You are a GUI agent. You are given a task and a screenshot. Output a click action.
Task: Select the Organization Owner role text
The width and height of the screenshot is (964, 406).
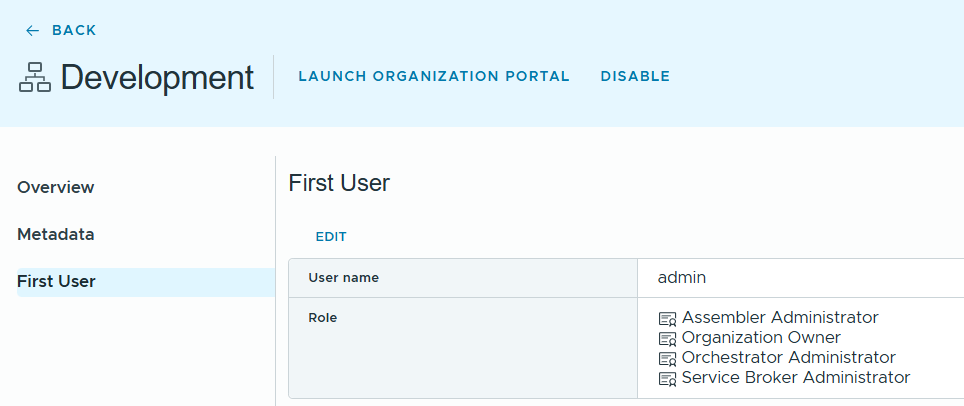(x=761, y=338)
